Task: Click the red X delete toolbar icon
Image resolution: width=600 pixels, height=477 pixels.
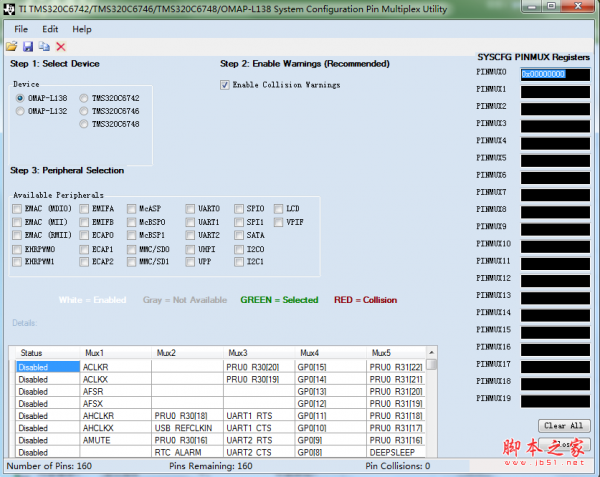Action: click(61, 47)
